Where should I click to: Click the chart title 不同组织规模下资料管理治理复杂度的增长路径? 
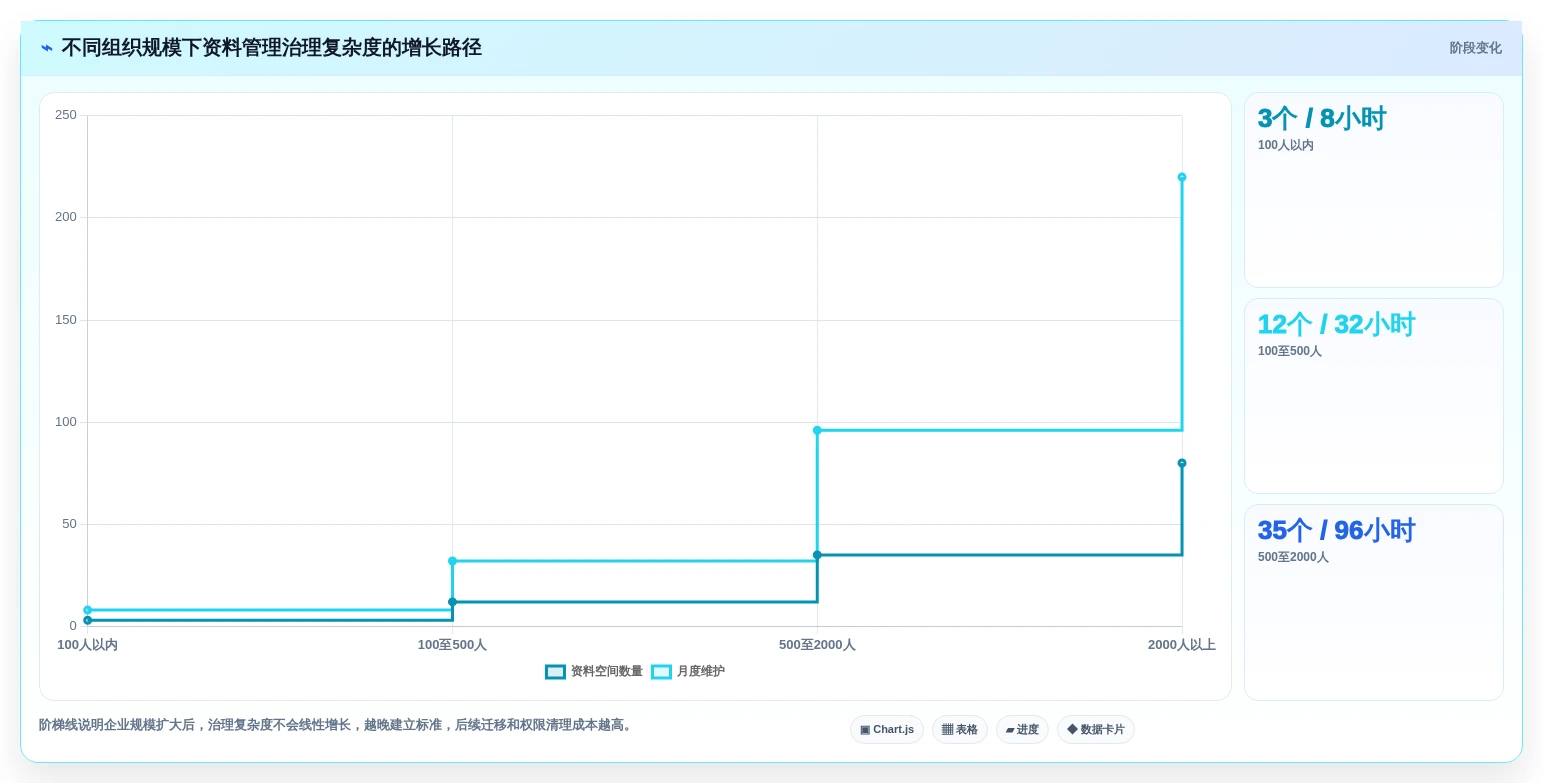click(272, 48)
